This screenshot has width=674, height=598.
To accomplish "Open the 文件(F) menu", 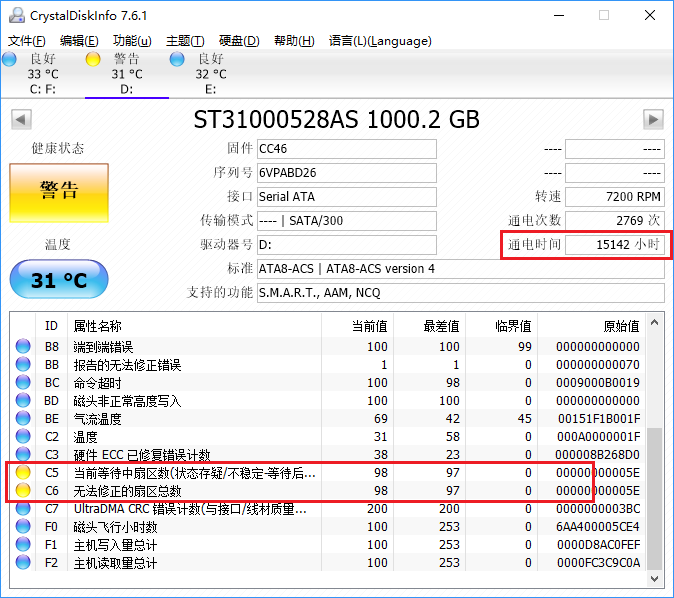I will tap(27, 41).
